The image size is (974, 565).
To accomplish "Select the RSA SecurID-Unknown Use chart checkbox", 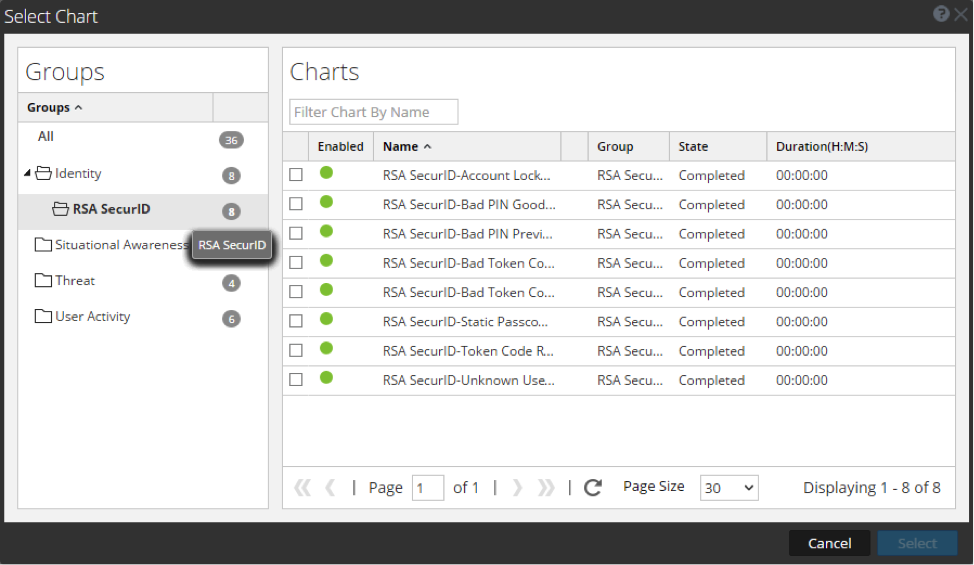I will [296, 380].
